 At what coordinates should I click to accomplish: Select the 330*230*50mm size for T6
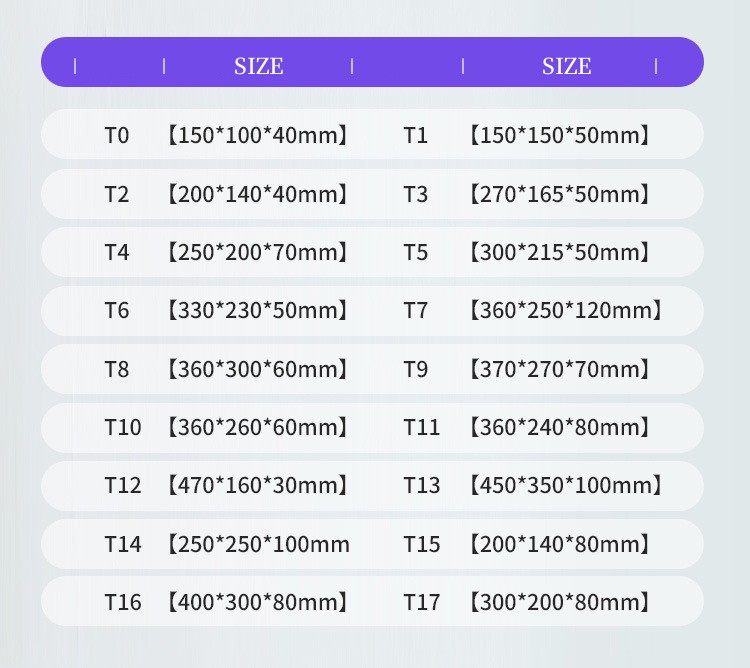point(257,311)
